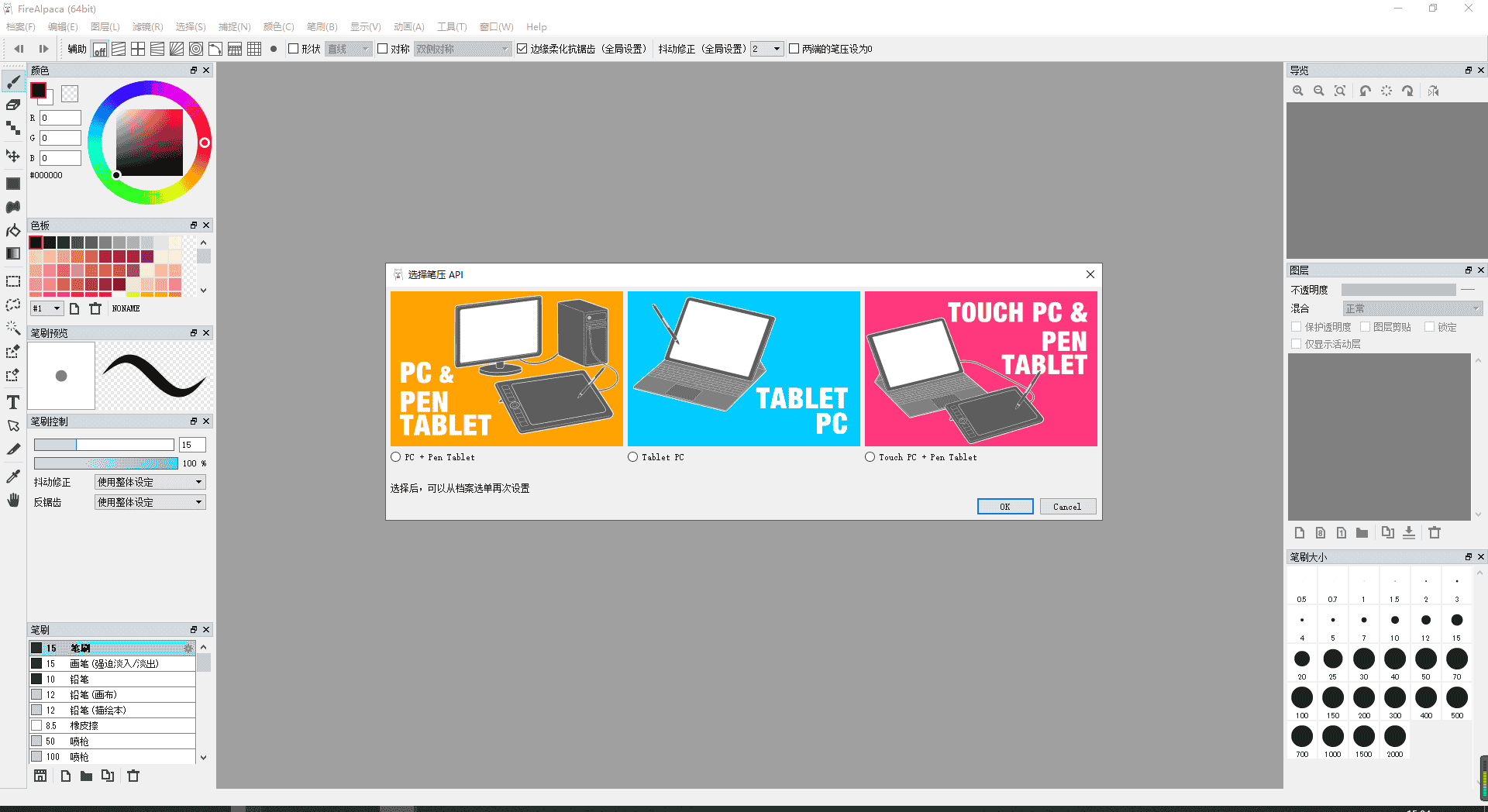Select the PC + Pen Tablet option
Screen dimensions: 1488x812
click(396, 457)
